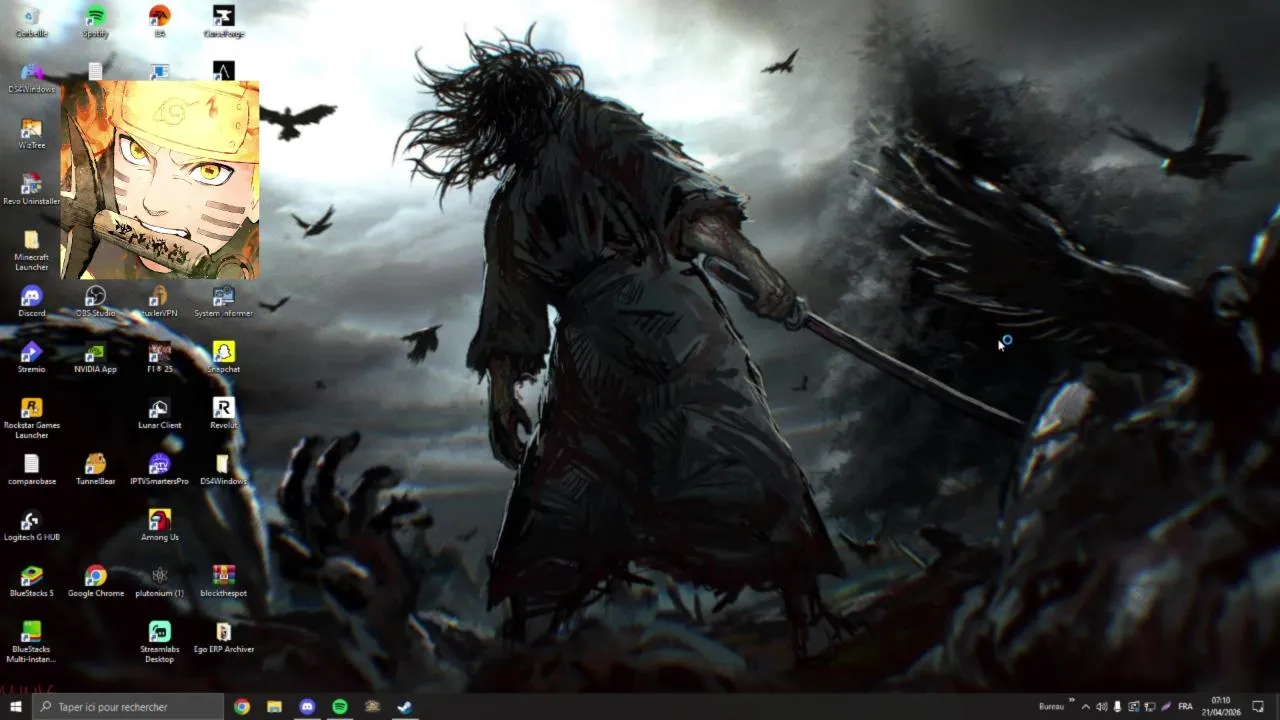The image size is (1280, 720).
Task: Open the Among Us game shortcut
Action: click(159, 526)
